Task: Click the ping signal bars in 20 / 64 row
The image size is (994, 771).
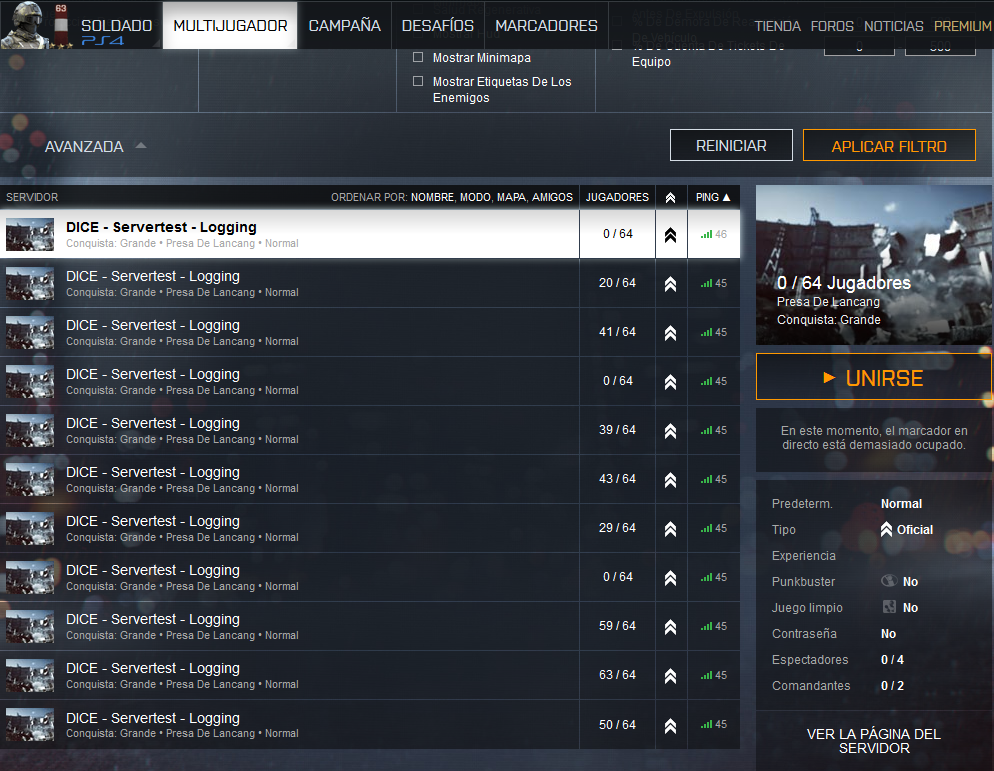Action: 706,283
